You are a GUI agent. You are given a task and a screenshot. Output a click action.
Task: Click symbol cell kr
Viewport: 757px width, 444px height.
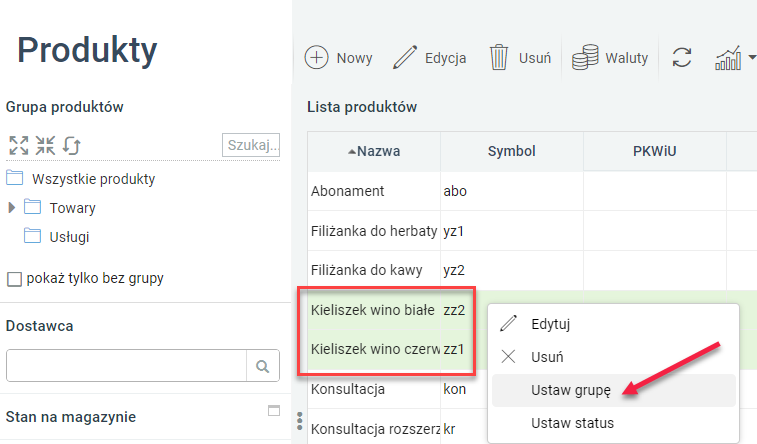(449, 429)
